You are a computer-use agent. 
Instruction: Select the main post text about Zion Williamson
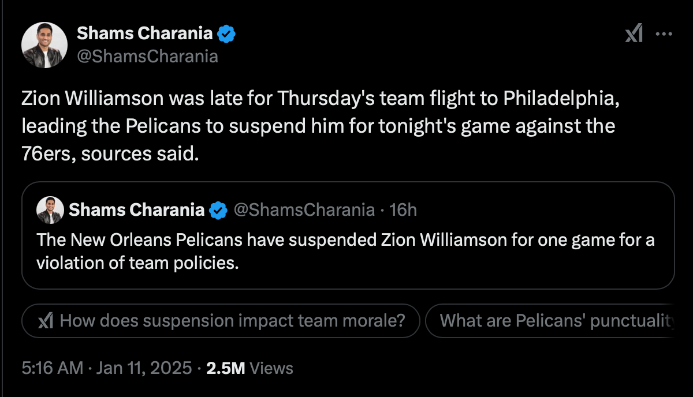320,126
